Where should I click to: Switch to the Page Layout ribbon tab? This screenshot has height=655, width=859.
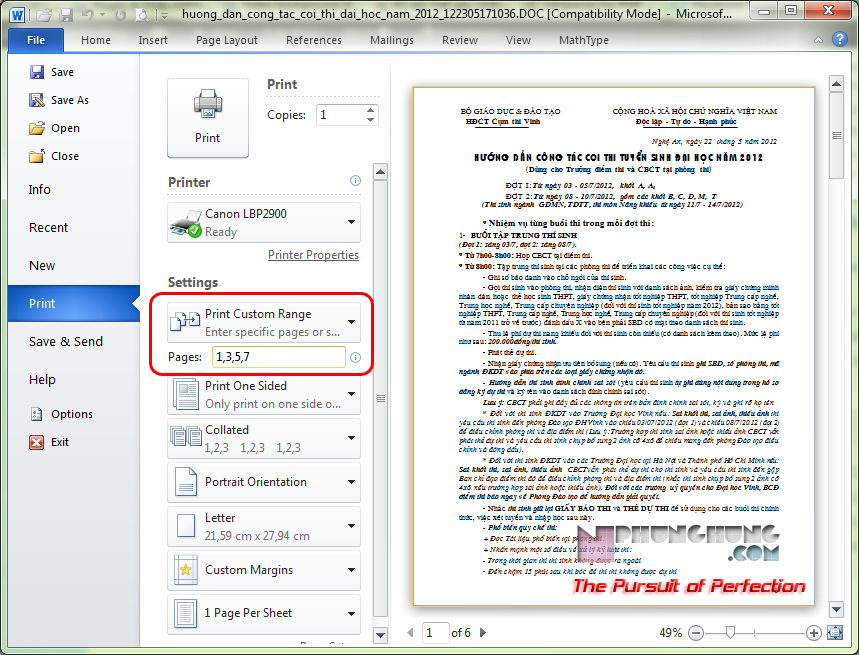pos(227,40)
